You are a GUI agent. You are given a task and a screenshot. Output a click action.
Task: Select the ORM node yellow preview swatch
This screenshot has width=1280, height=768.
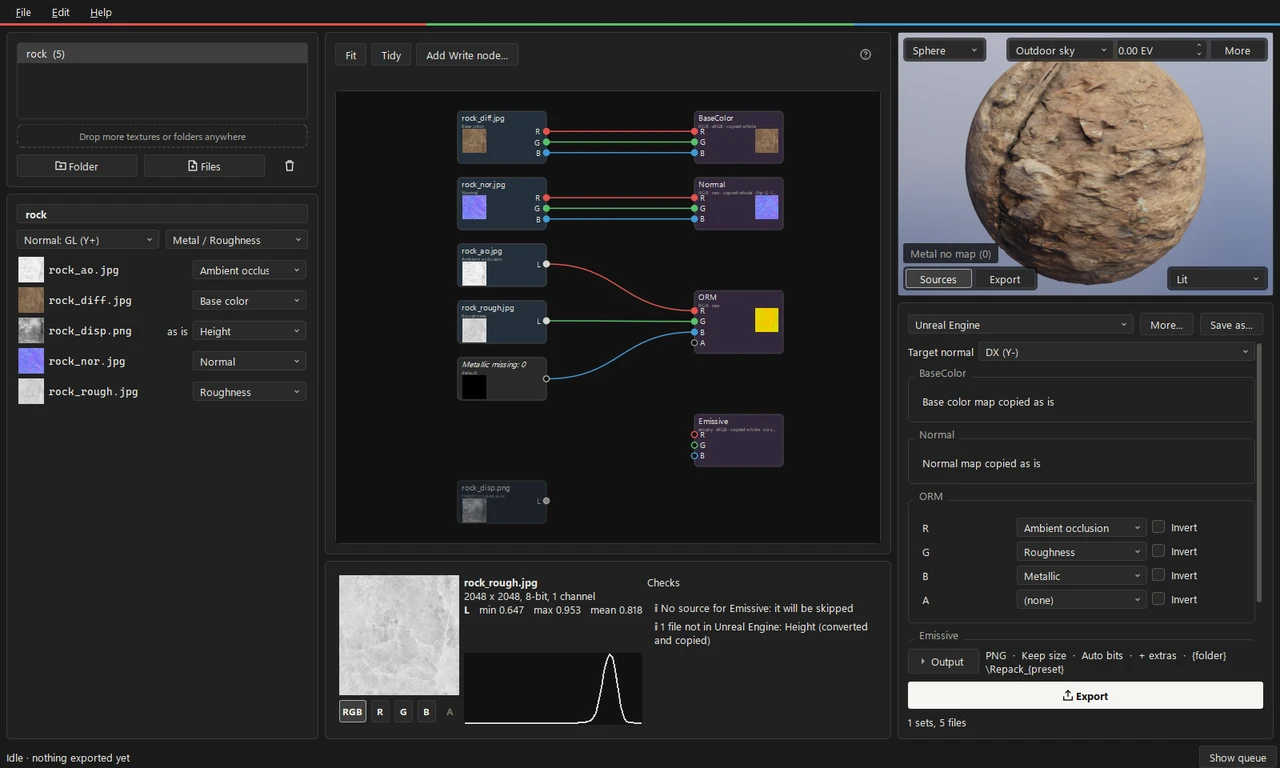coord(766,320)
